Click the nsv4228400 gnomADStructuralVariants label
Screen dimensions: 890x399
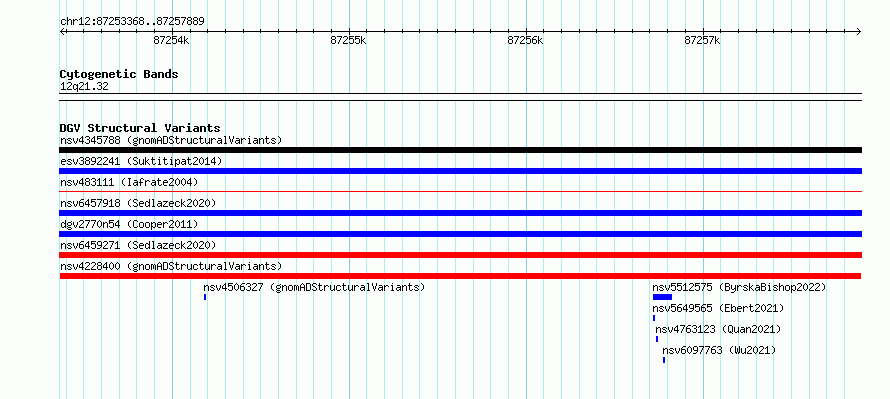[171, 266]
